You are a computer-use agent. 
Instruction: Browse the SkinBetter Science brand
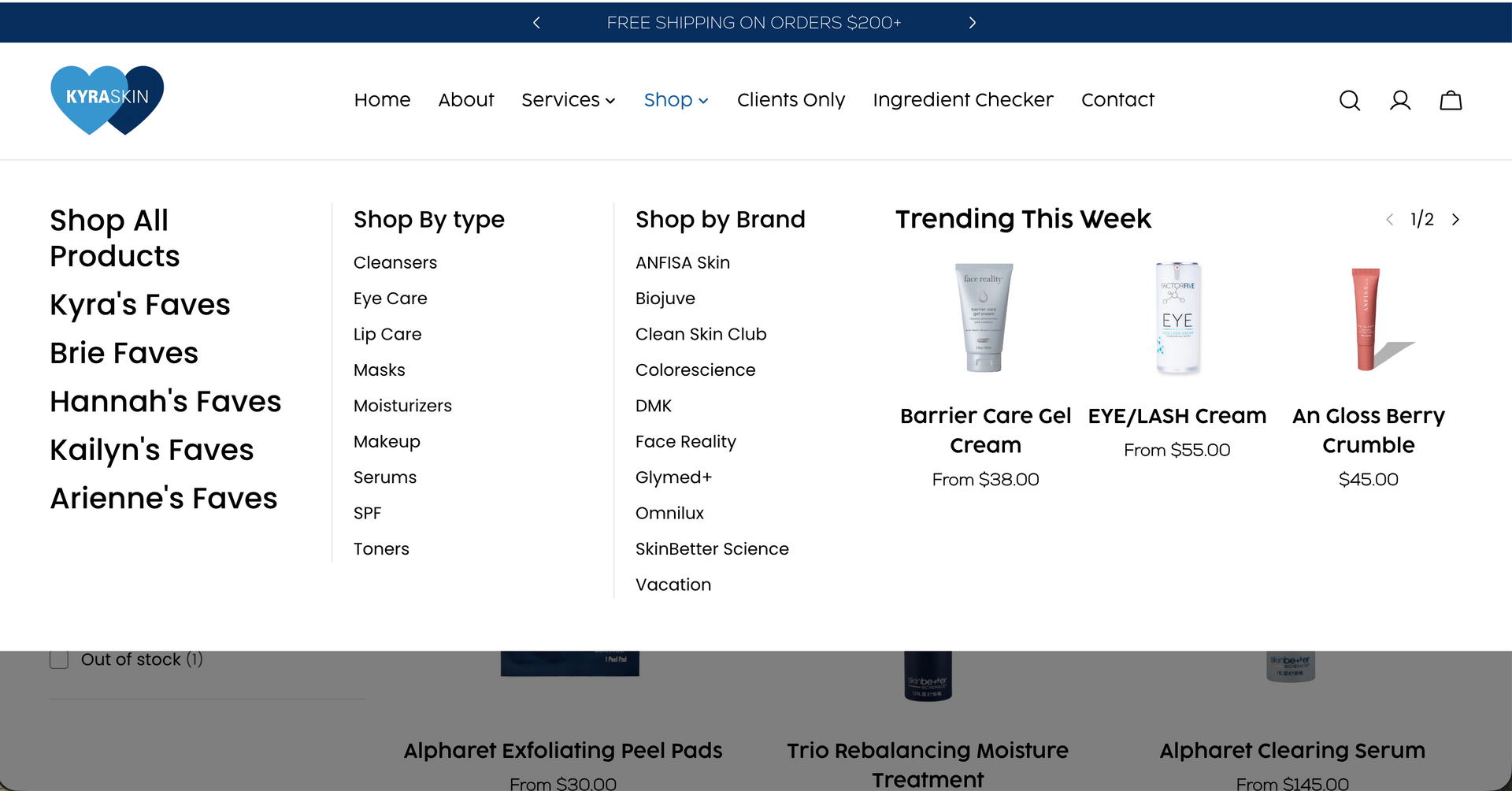(712, 549)
